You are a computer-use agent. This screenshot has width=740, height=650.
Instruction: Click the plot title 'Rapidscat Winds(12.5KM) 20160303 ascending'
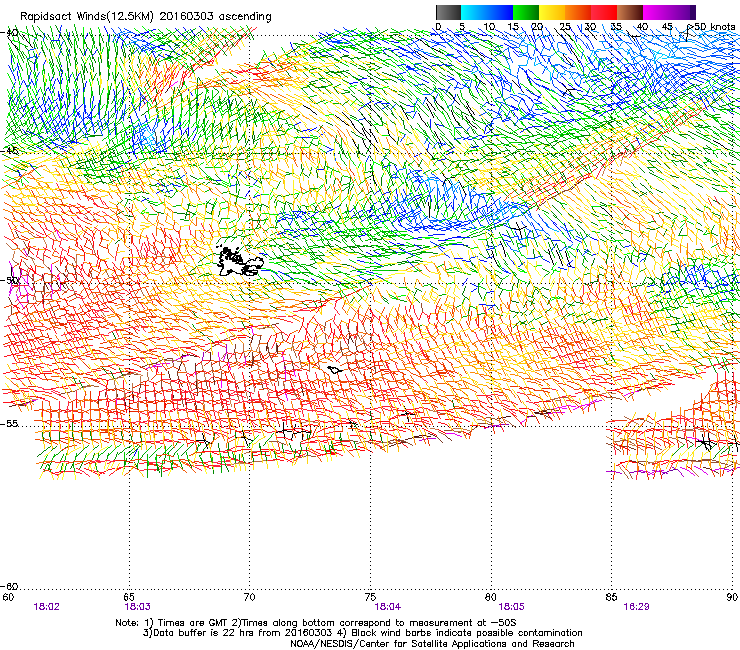(146, 17)
